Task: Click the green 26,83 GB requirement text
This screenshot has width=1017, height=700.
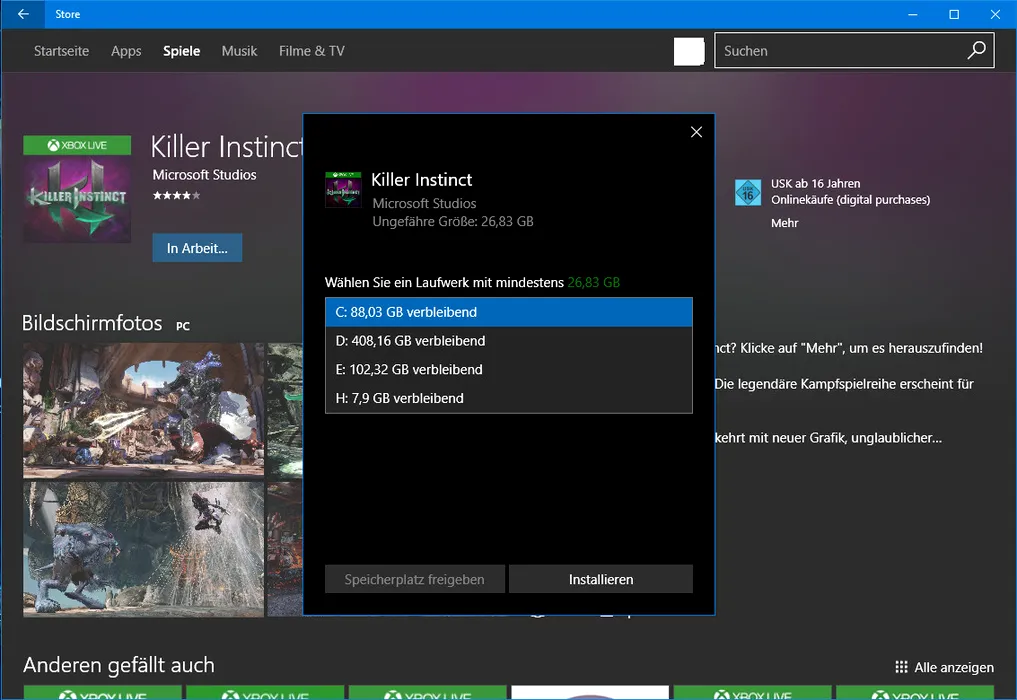Action: click(x=593, y=282)
